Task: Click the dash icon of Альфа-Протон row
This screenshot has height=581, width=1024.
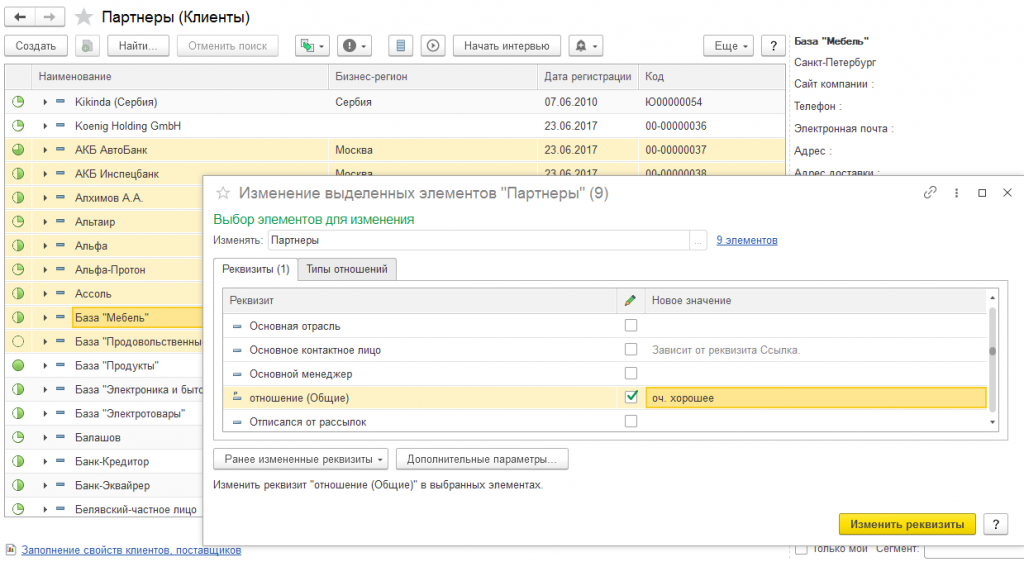Action: tap(60, 270)
